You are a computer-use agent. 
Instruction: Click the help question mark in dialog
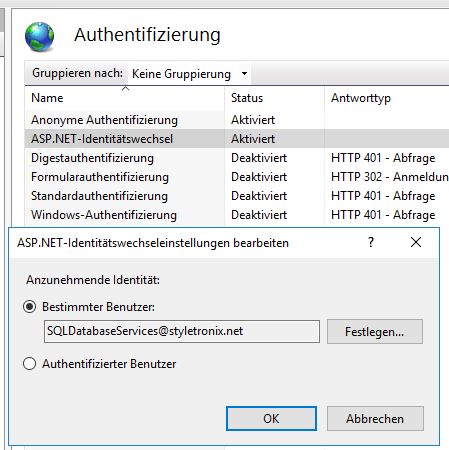click(371, 242)
